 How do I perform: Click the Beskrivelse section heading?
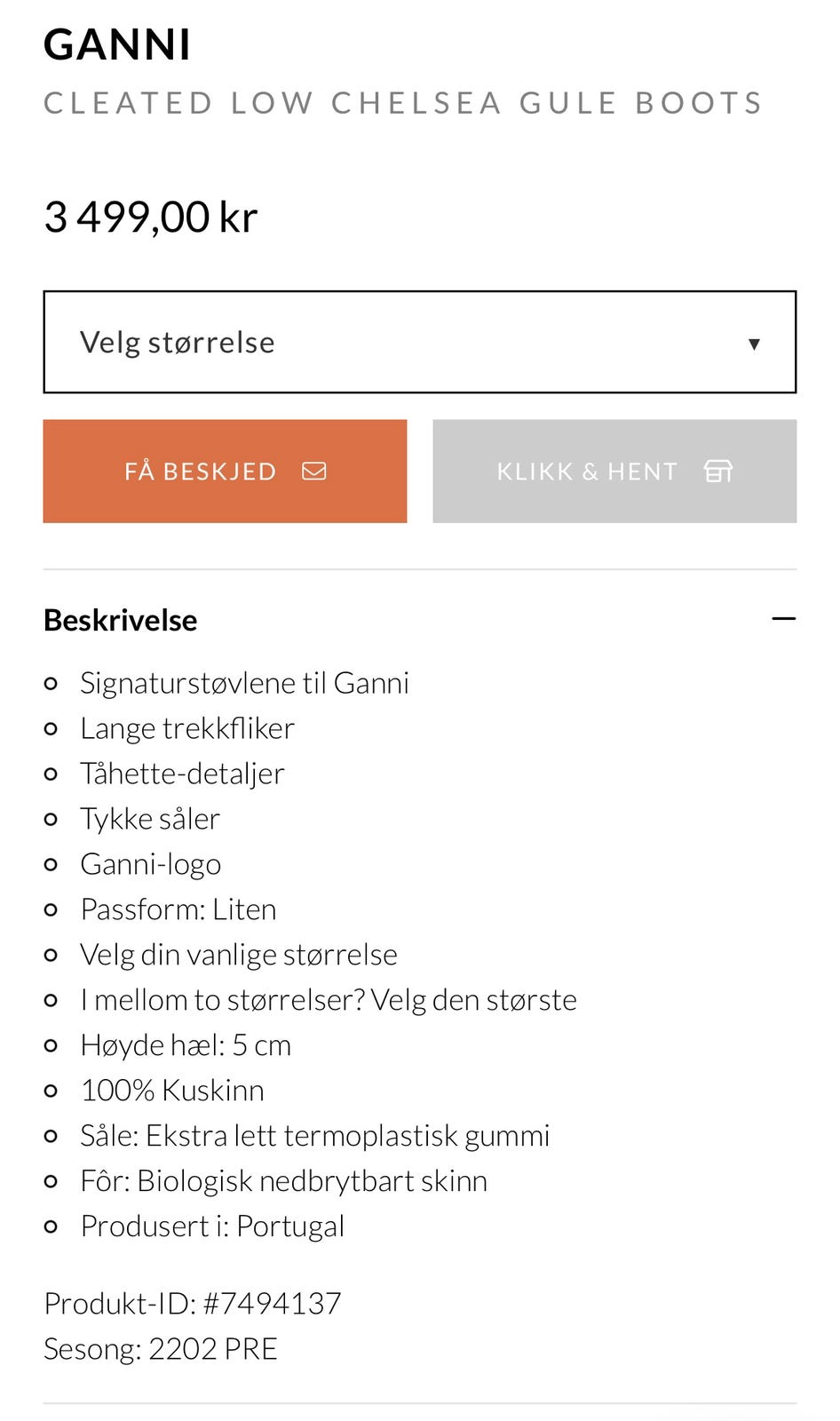point(121,620)
